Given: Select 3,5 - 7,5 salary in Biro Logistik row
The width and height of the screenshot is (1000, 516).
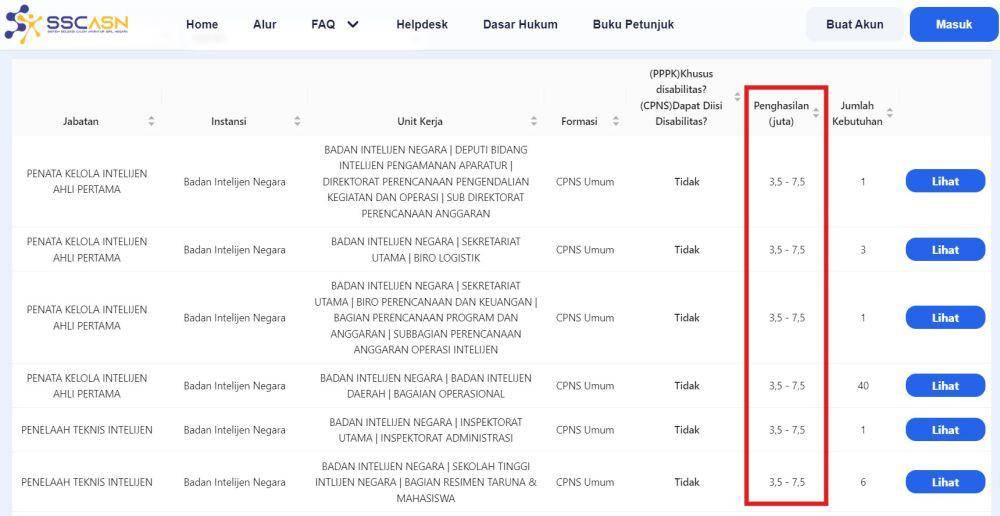Looking at the screenshot, I should tap(787, 250).
